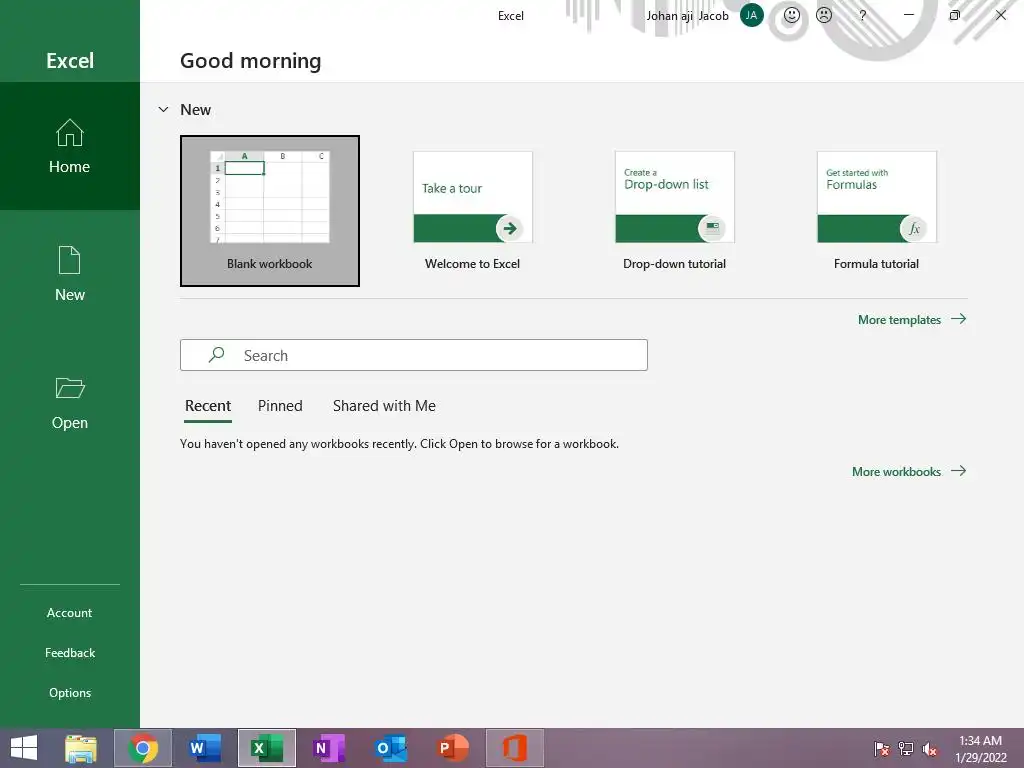Create a Blank workbook
Image resolution: width=1024 pixels, height=768 pixels.
coord(270,210)
